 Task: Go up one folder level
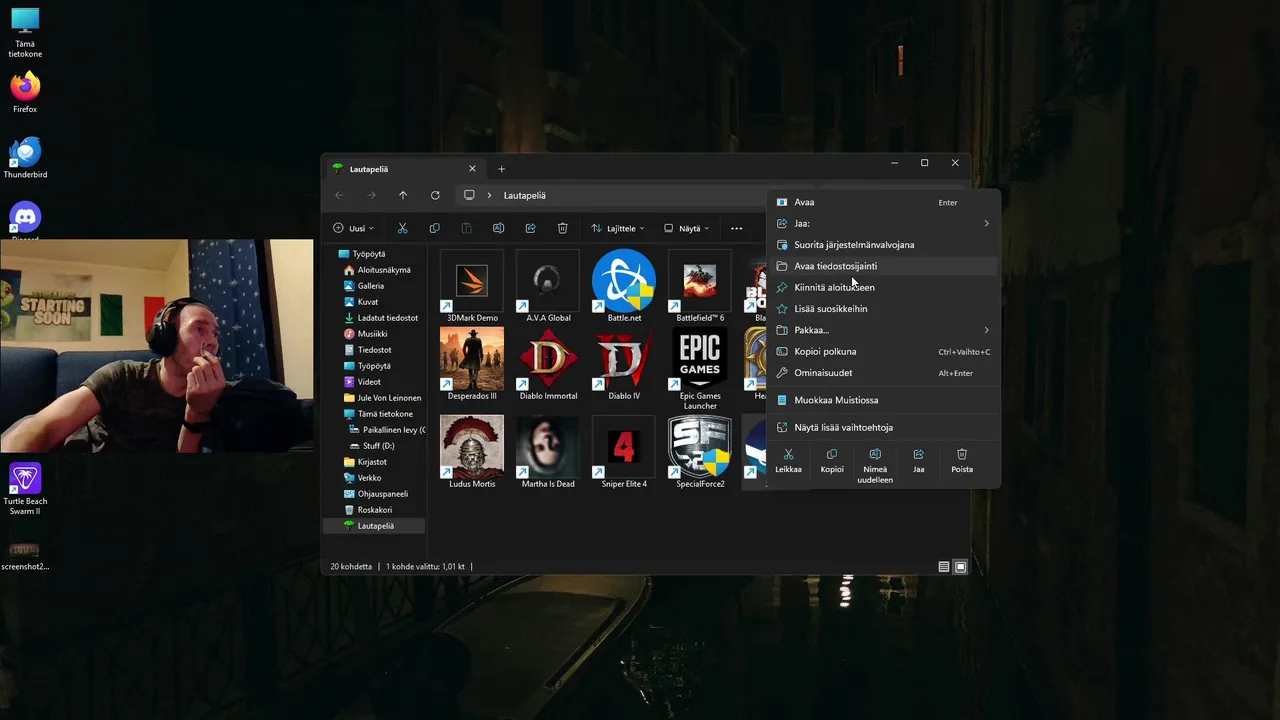click(403, 195)
